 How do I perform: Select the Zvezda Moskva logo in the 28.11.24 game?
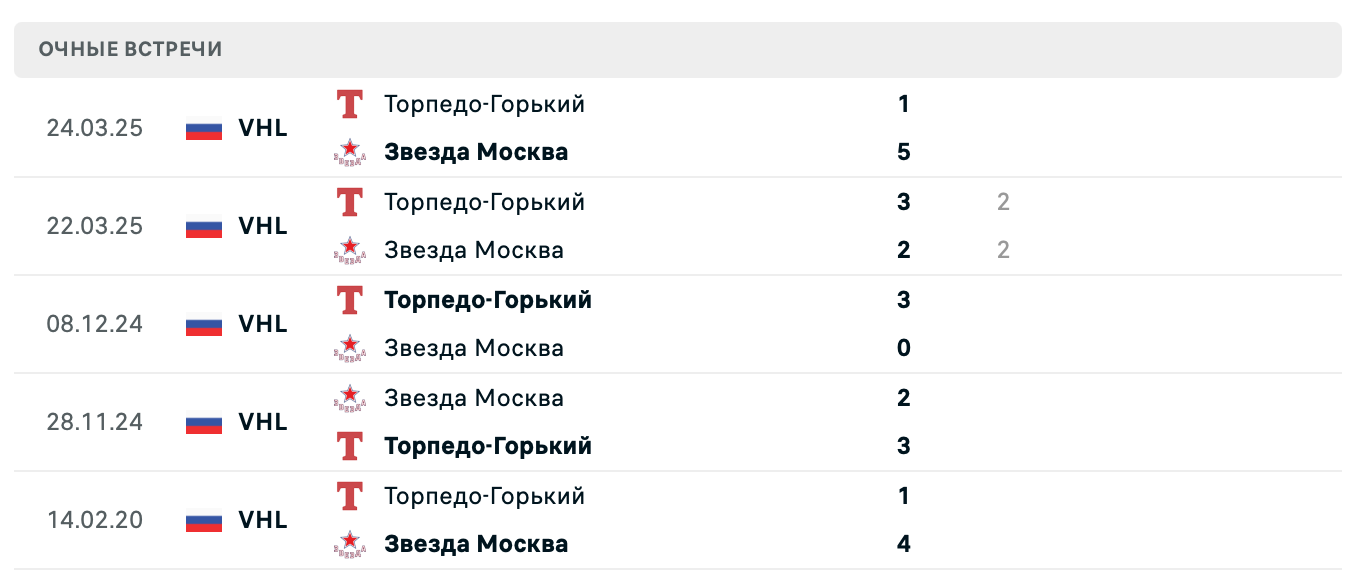349,398
